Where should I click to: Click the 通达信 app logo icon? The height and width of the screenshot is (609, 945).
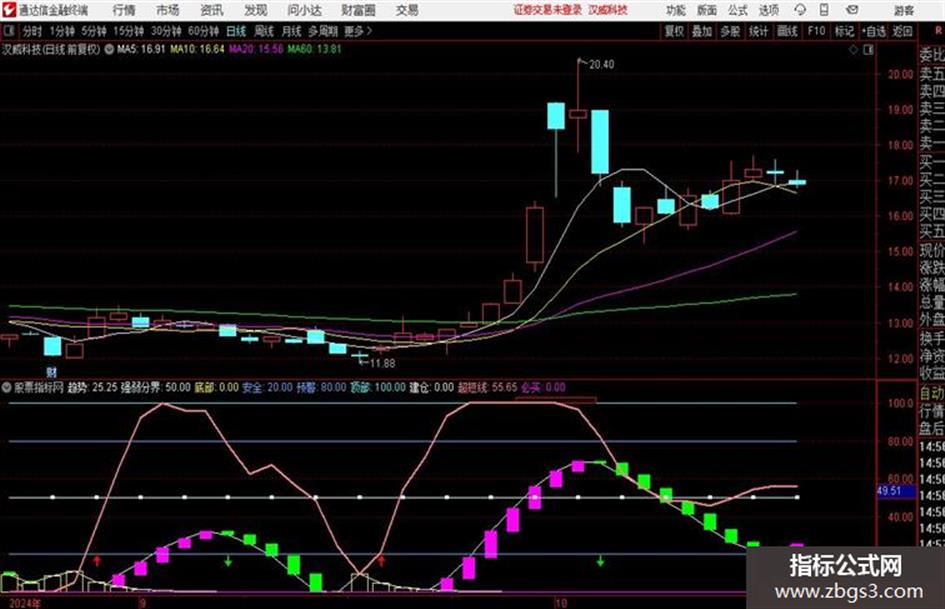(9, 10)
